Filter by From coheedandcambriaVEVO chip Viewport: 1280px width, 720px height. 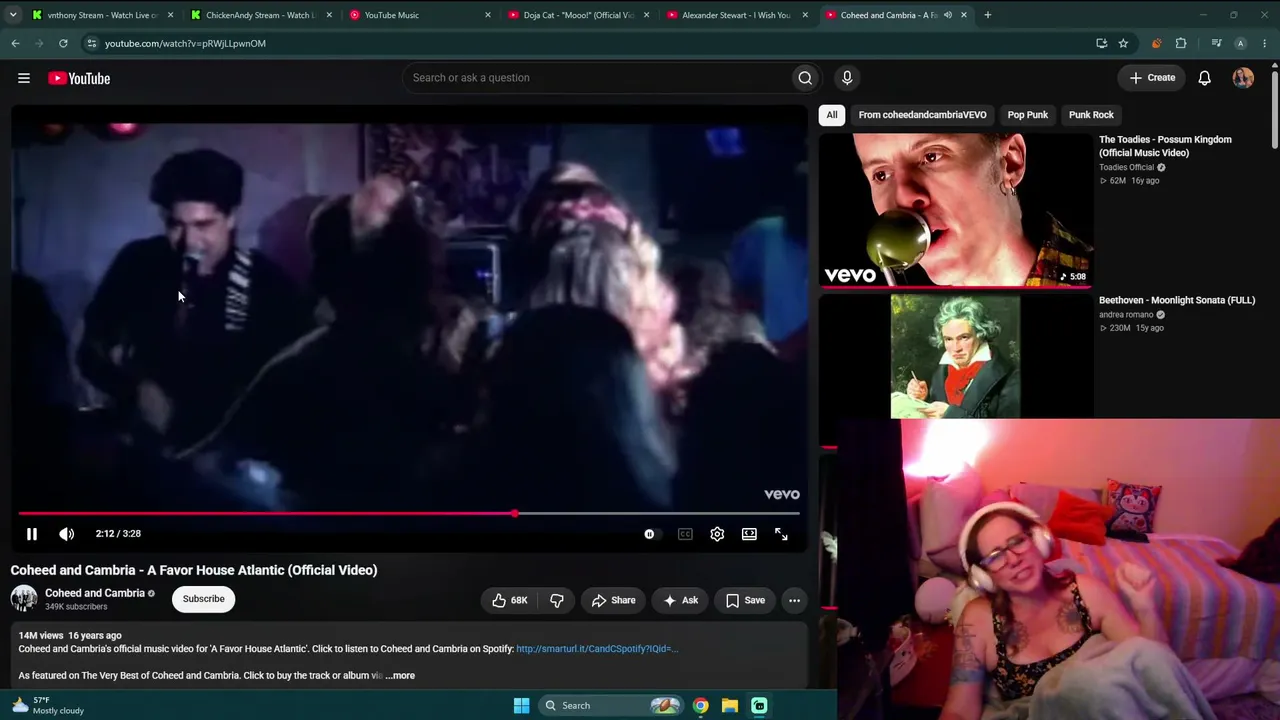click(x=922, y=115)
